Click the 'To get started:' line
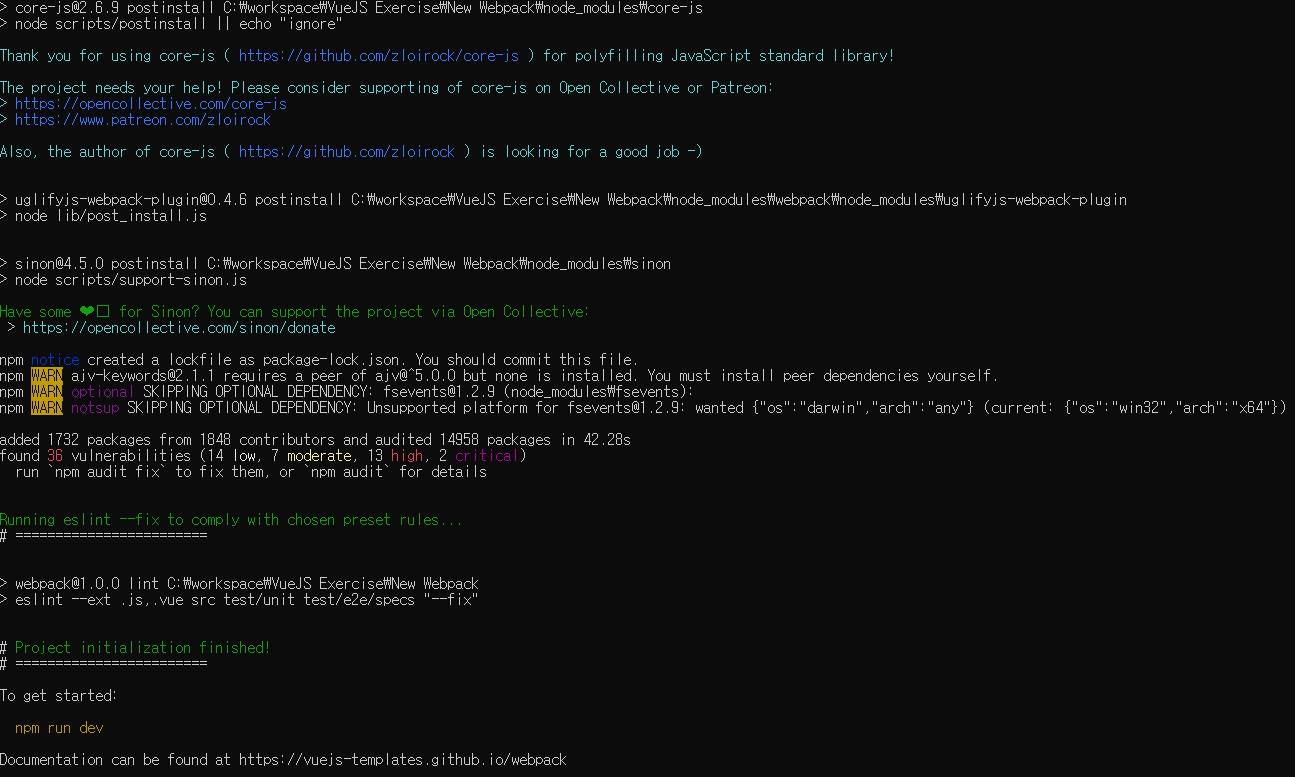This screenshot has width=1295, height=777. (x=59, y=696)
